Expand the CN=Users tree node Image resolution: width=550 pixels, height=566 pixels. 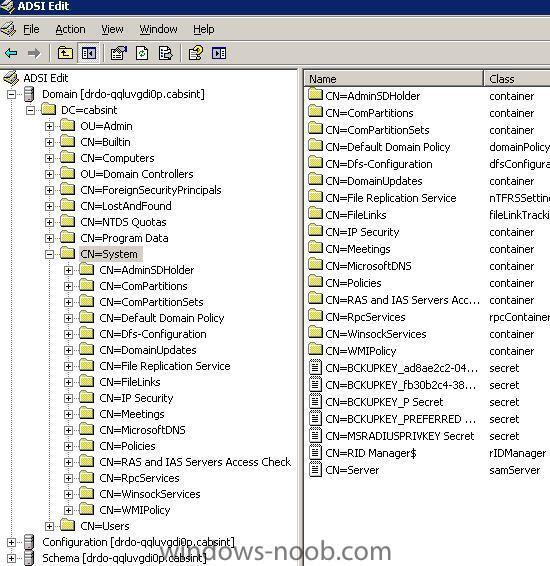[x=49, y=526]
